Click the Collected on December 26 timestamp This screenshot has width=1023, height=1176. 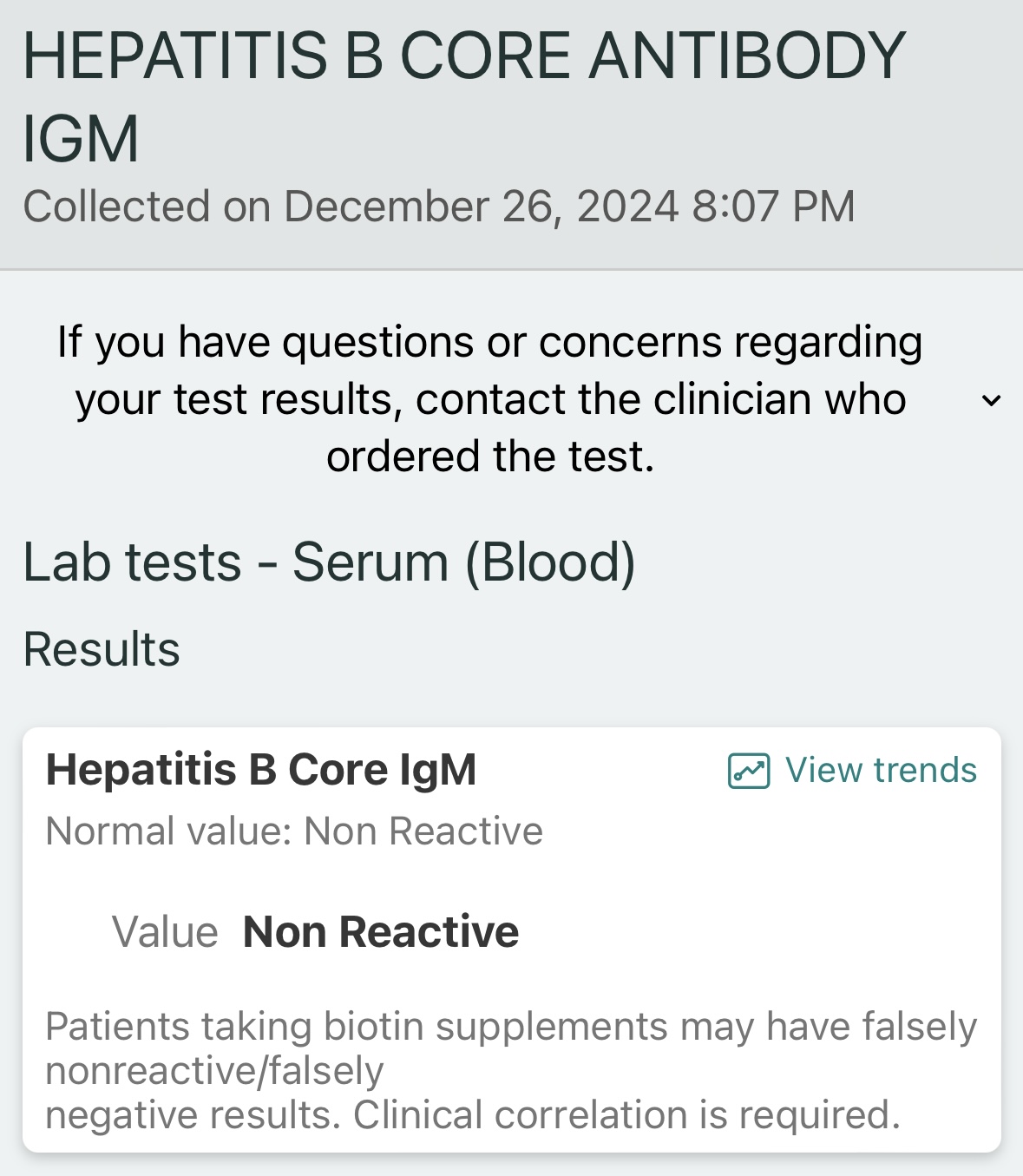pyautogui.click(x=439, y=207)
